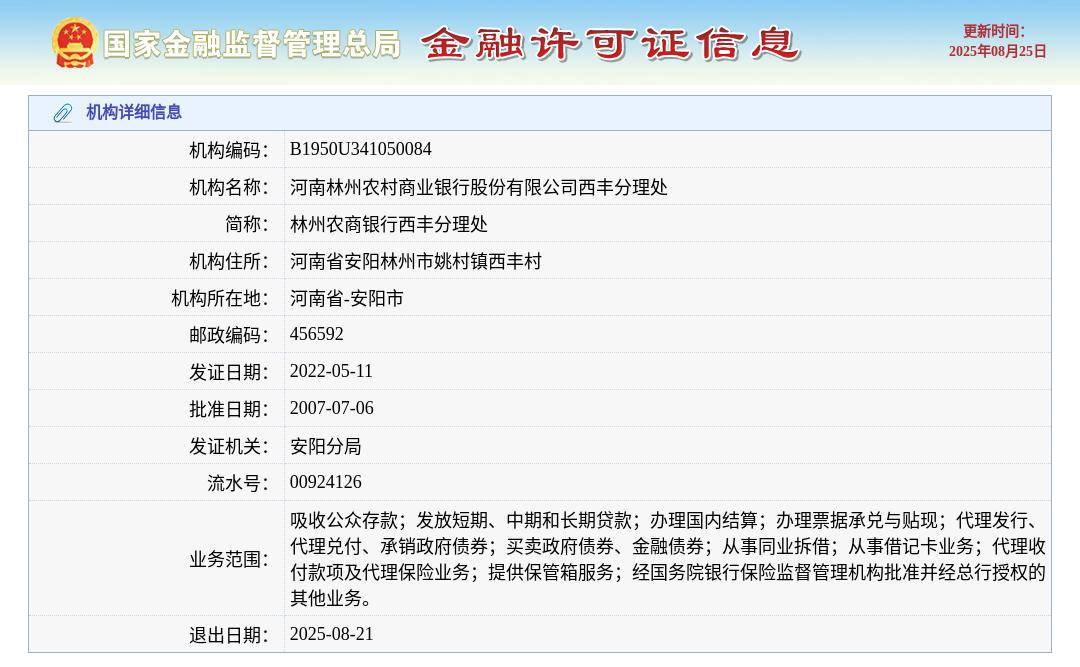
Task: Click the 简称 field label
Action: (x=247, y=224)
